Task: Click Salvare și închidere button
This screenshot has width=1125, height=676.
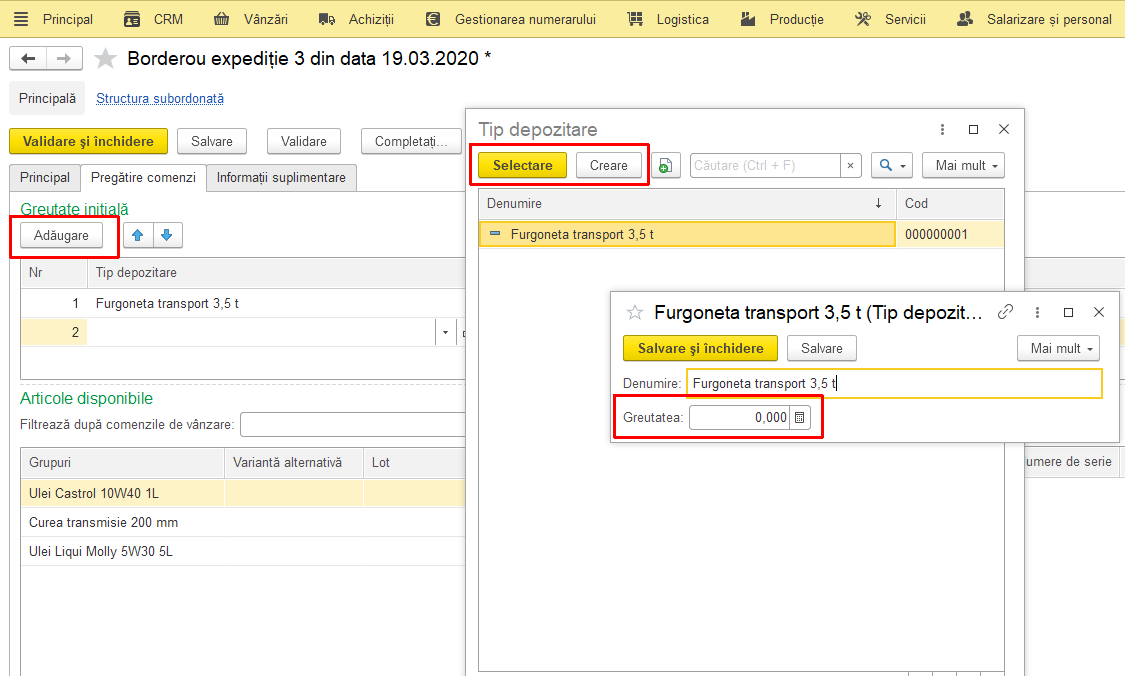Action: [x=700, y=348]
